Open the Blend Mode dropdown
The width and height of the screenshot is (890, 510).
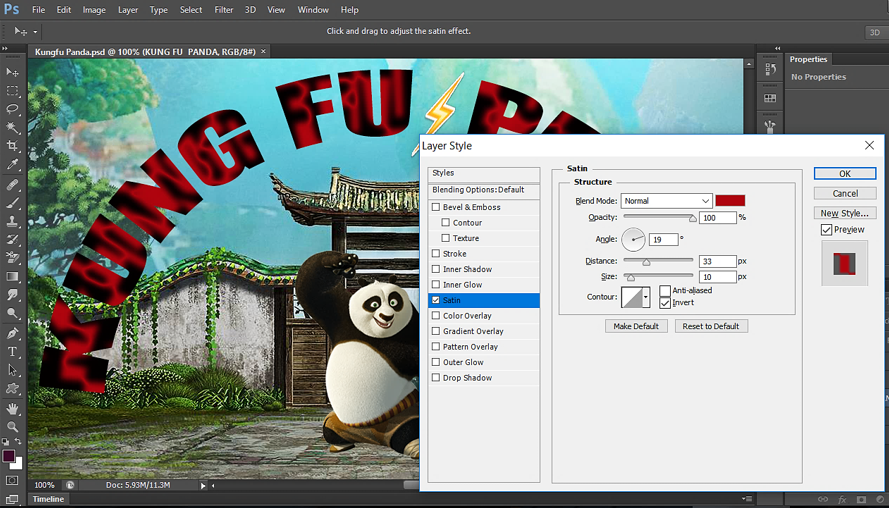click(x=666, y=201)
